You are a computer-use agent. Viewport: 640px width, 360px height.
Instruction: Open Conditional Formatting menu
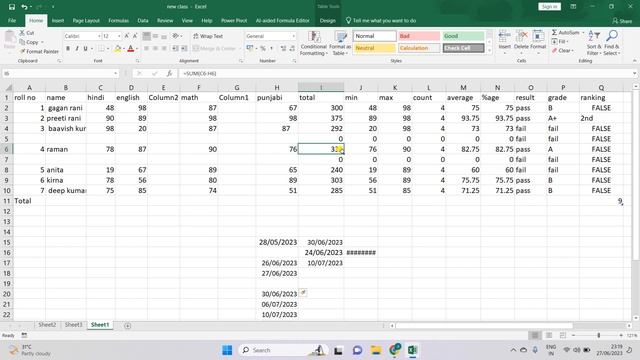point(313,43)
